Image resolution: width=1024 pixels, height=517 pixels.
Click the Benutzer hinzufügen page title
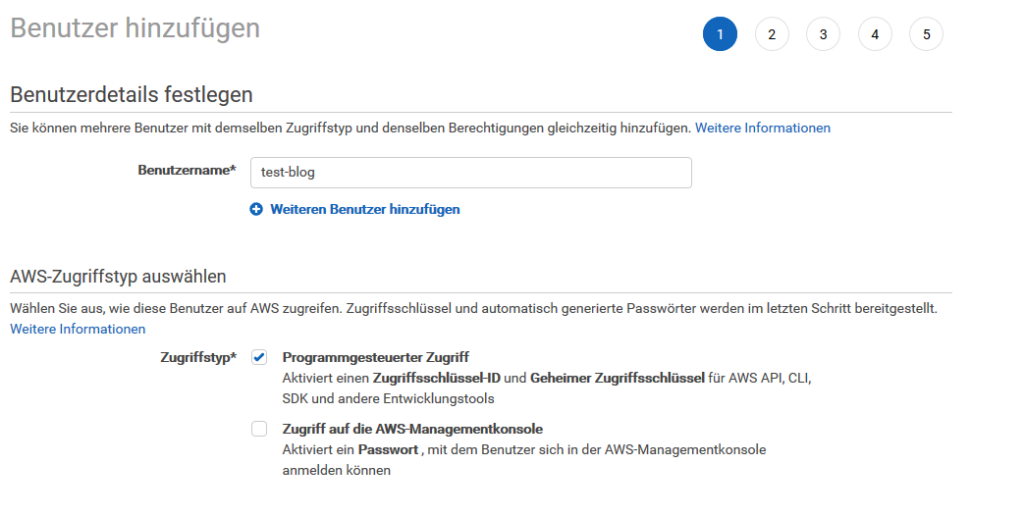pyautogui.click(x=135, y=28)
